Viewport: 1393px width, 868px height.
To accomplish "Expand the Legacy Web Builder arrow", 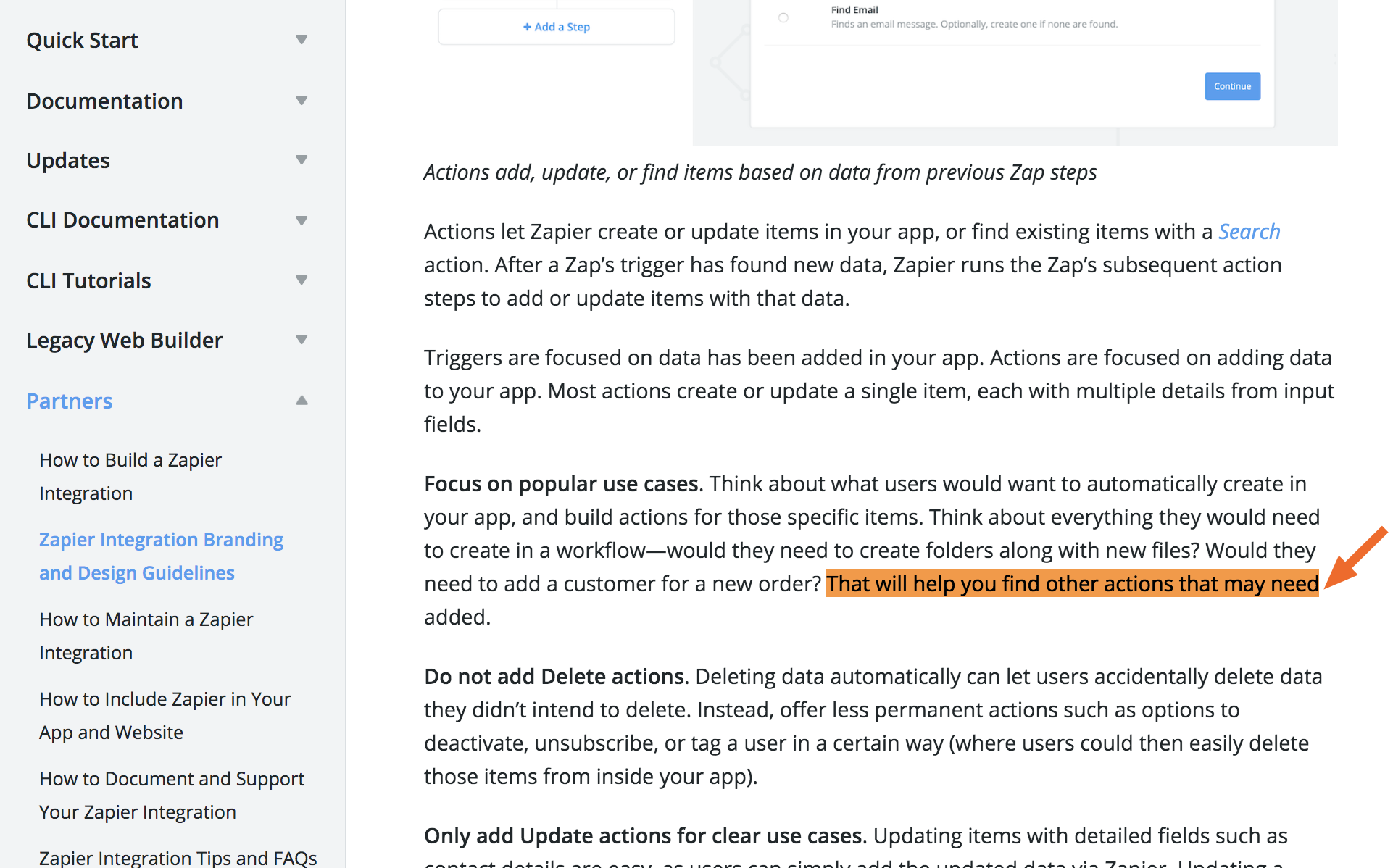I will (x=302, y=340).
